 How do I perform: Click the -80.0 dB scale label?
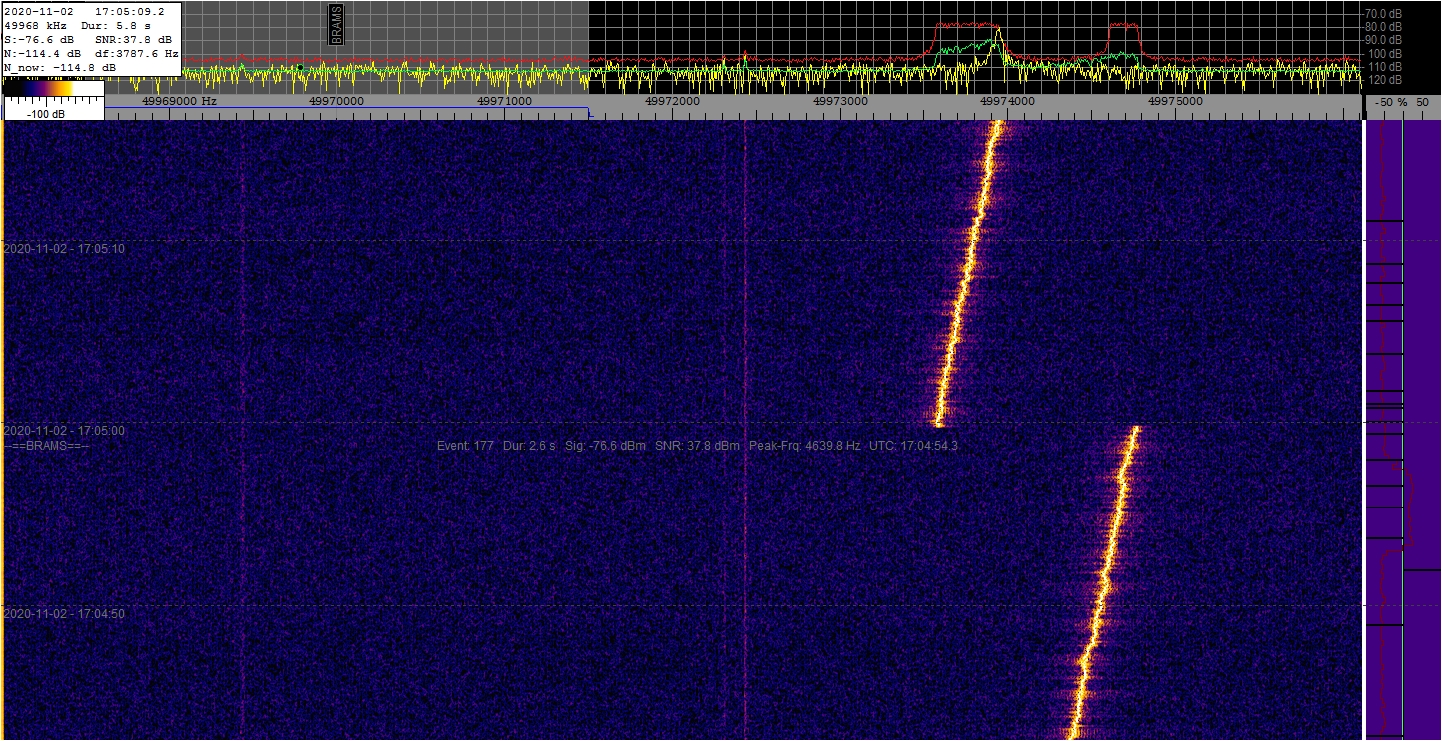point(1383,27)
